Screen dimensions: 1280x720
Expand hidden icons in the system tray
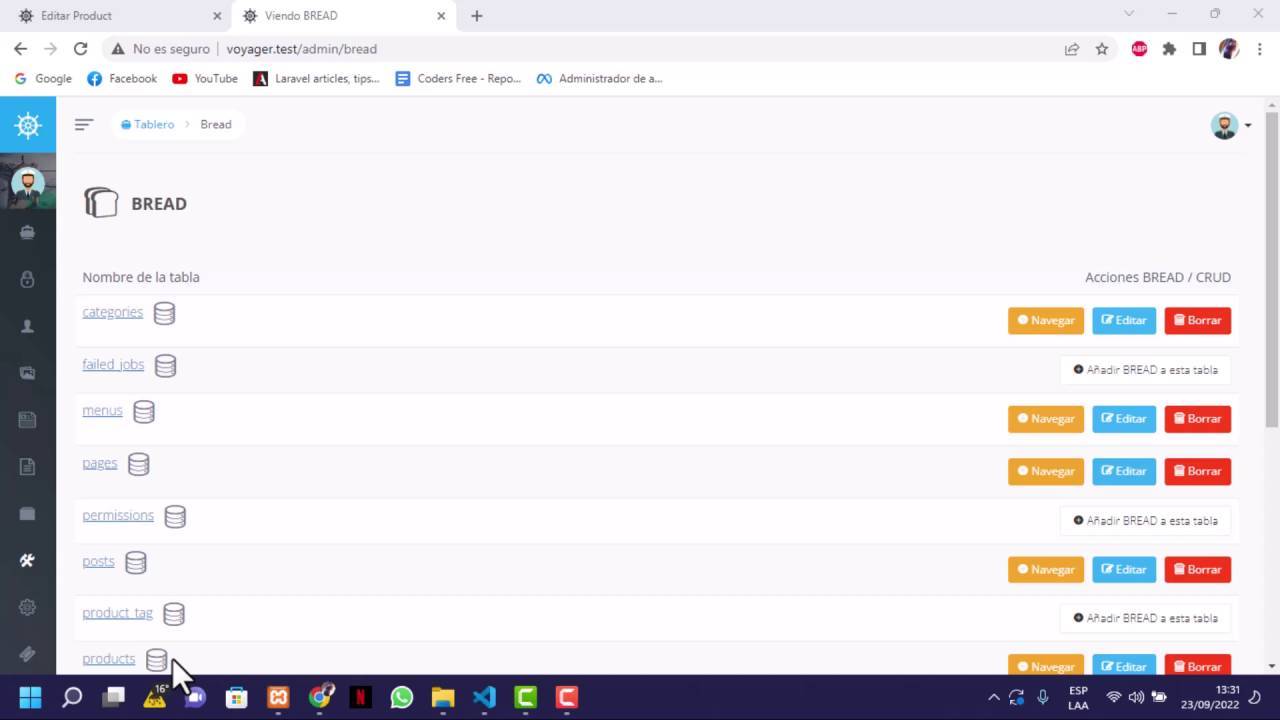pyautogui.click(x=993, y=697)
